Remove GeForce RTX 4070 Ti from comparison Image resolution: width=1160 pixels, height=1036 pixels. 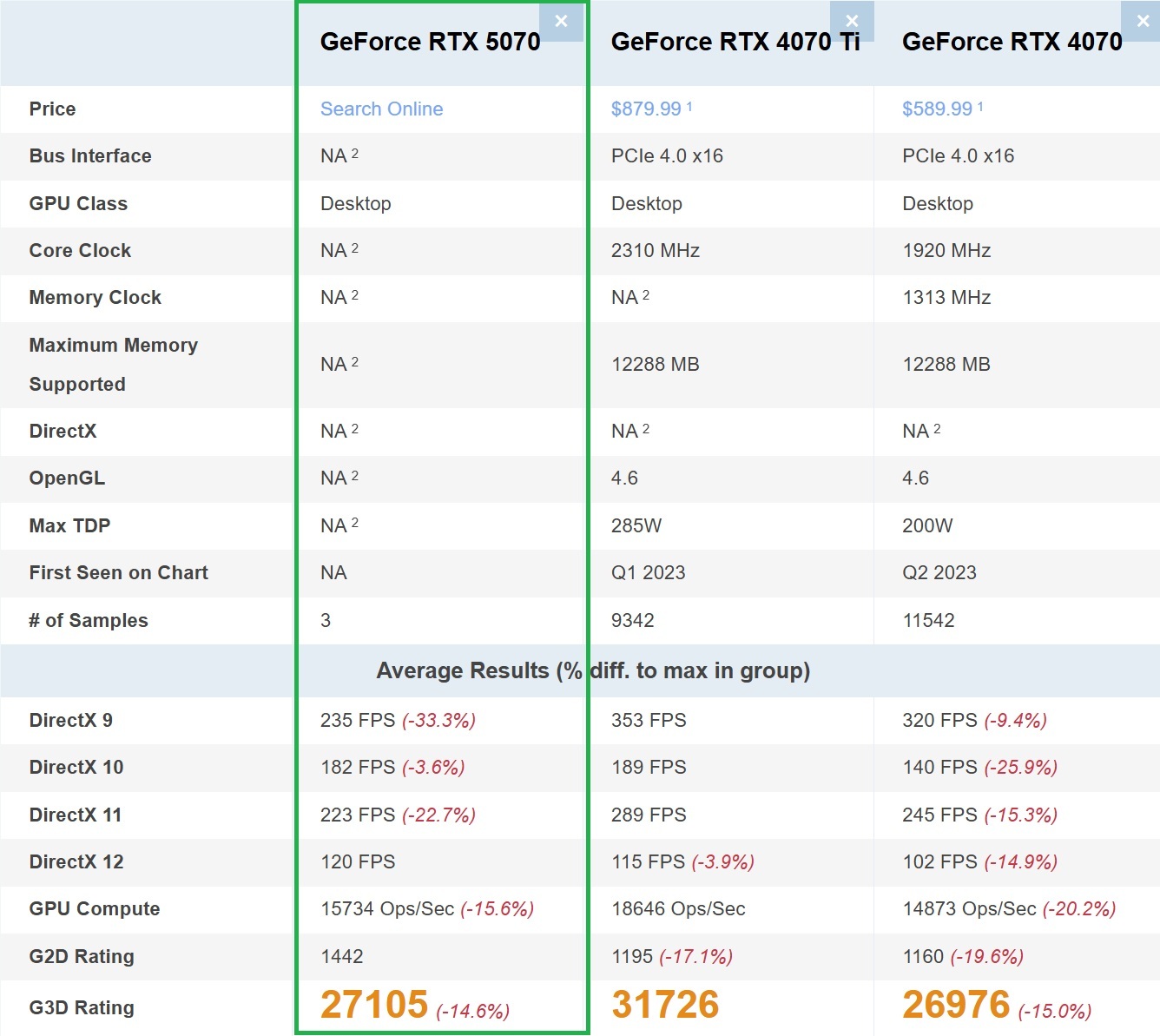(851, 22)
